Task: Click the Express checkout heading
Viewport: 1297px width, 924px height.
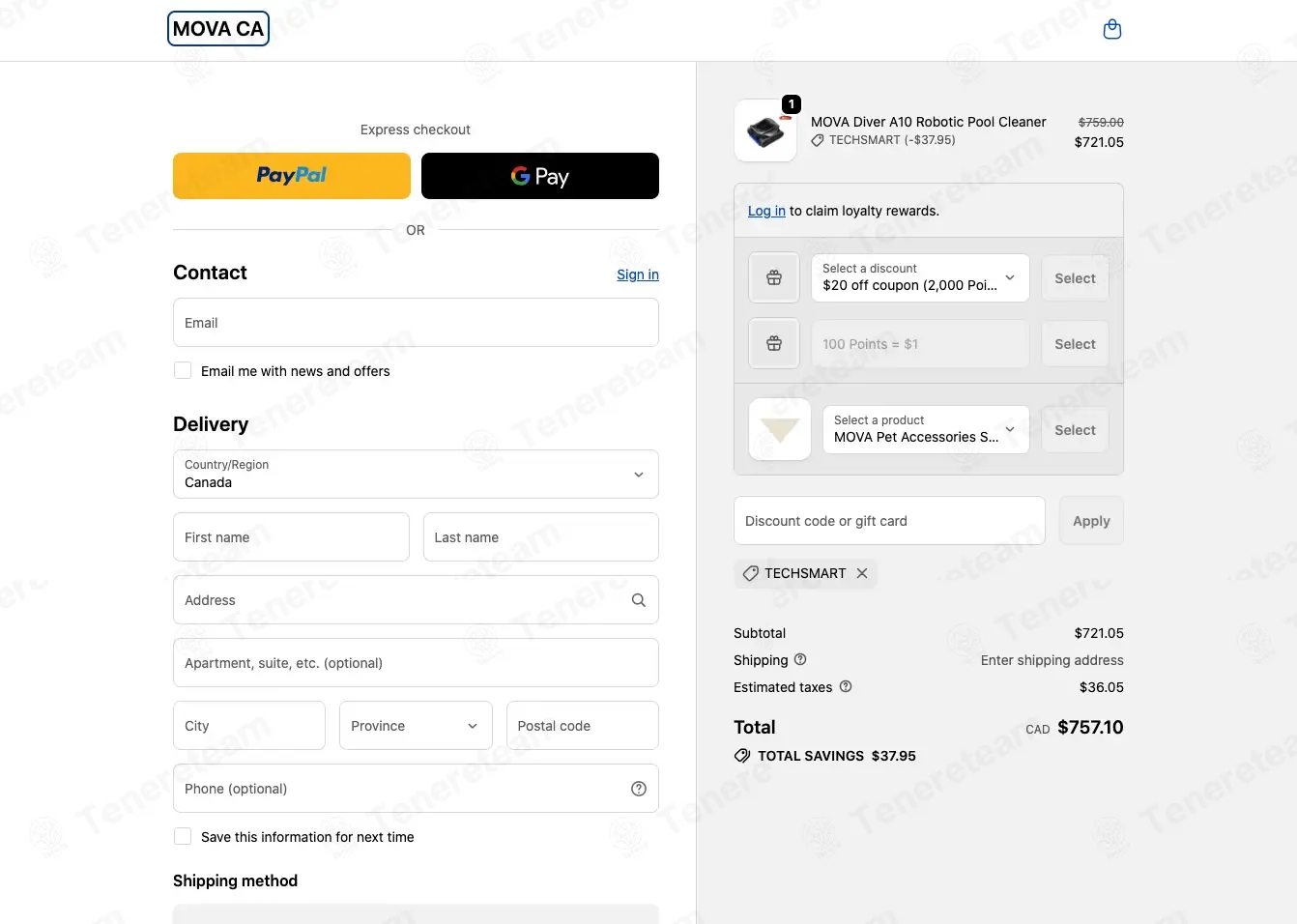Action: tap(416, 130)
